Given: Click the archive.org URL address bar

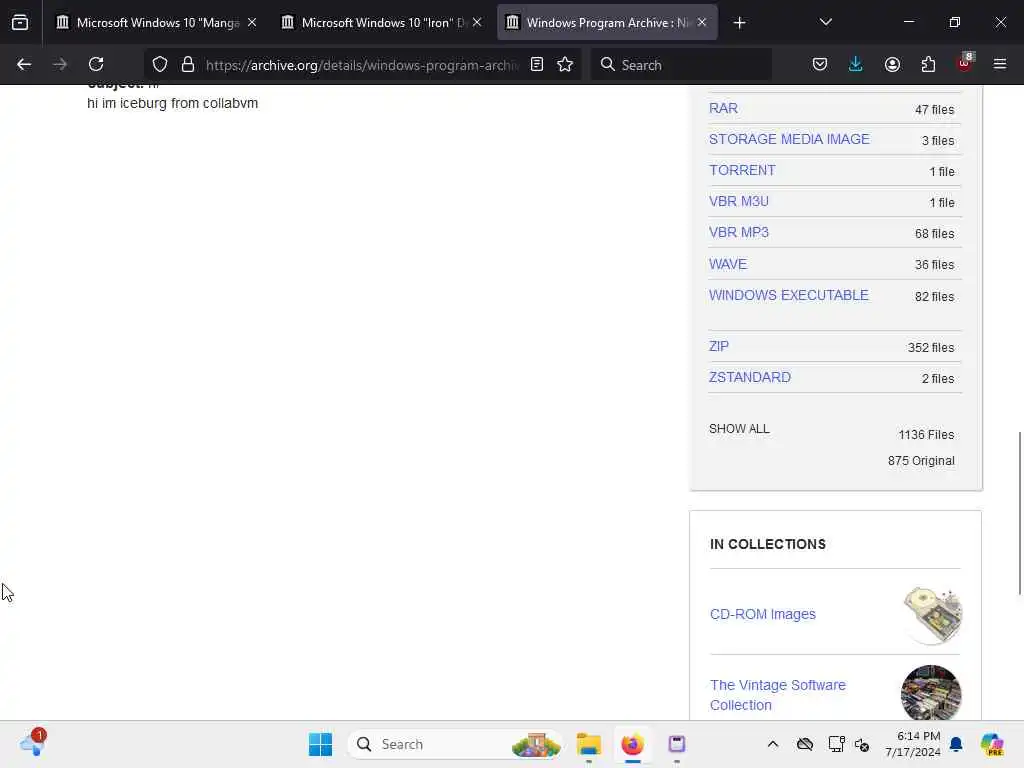Looking at the screenshot, I should pyautogui.click(x=362, y=65).
